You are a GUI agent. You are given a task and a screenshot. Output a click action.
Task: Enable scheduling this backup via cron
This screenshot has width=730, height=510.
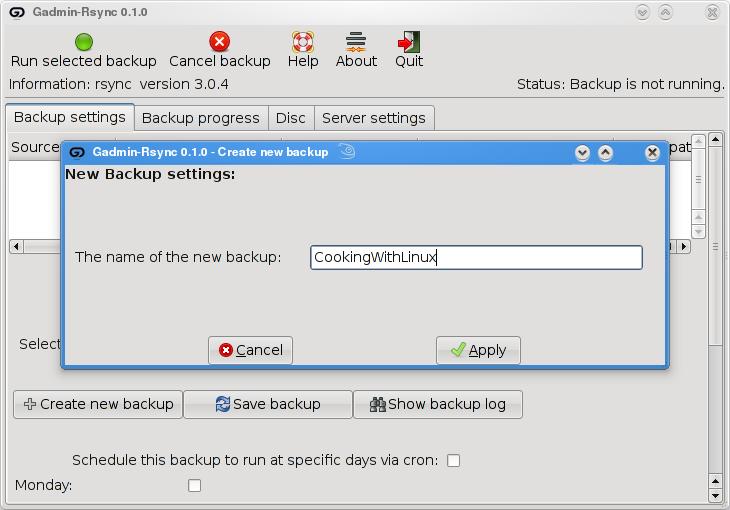click(453, 461)
